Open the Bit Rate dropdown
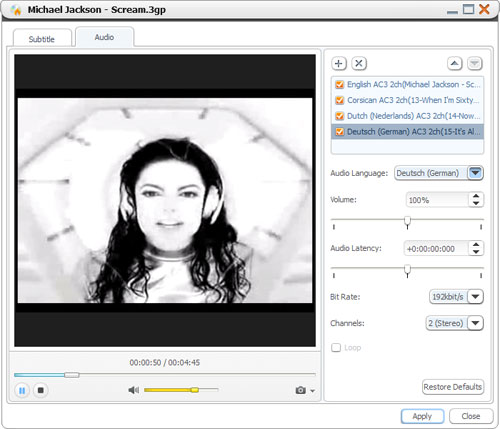Image resolution: width=500 pixels, height=429 pixels. click(x=475, y=296)
